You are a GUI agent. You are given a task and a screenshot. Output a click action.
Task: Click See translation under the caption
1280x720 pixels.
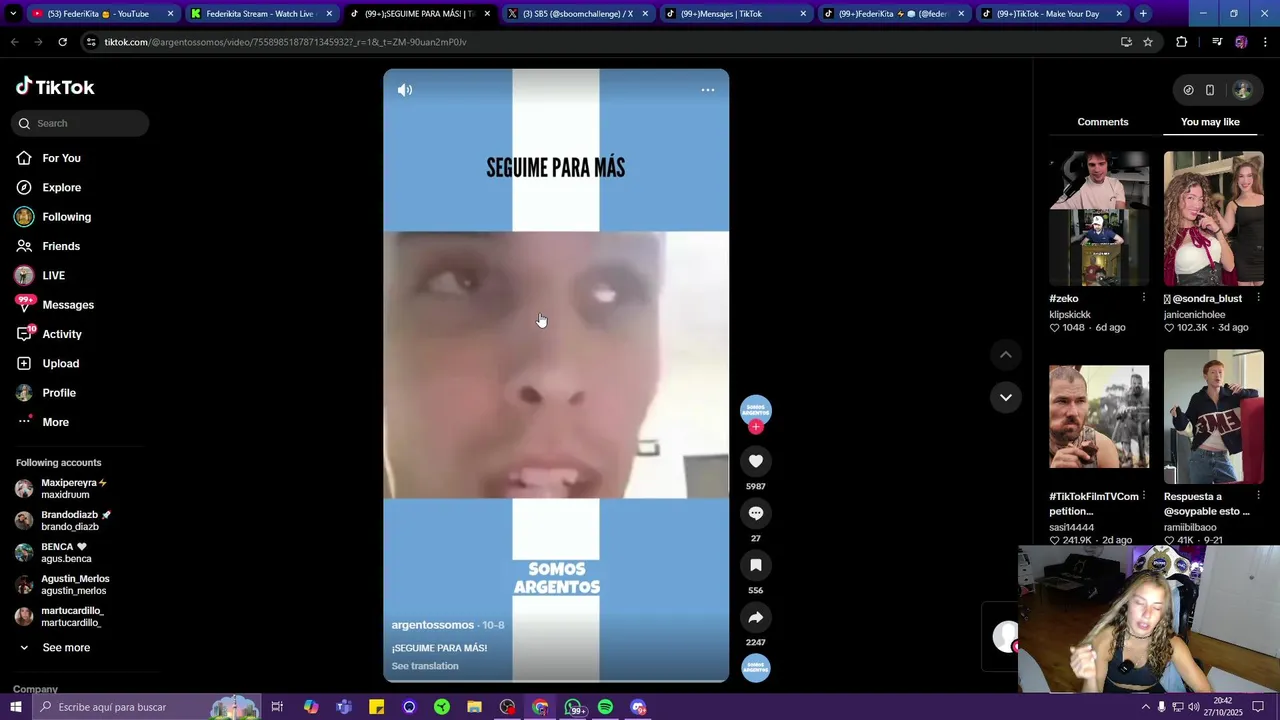pos(425,666)
